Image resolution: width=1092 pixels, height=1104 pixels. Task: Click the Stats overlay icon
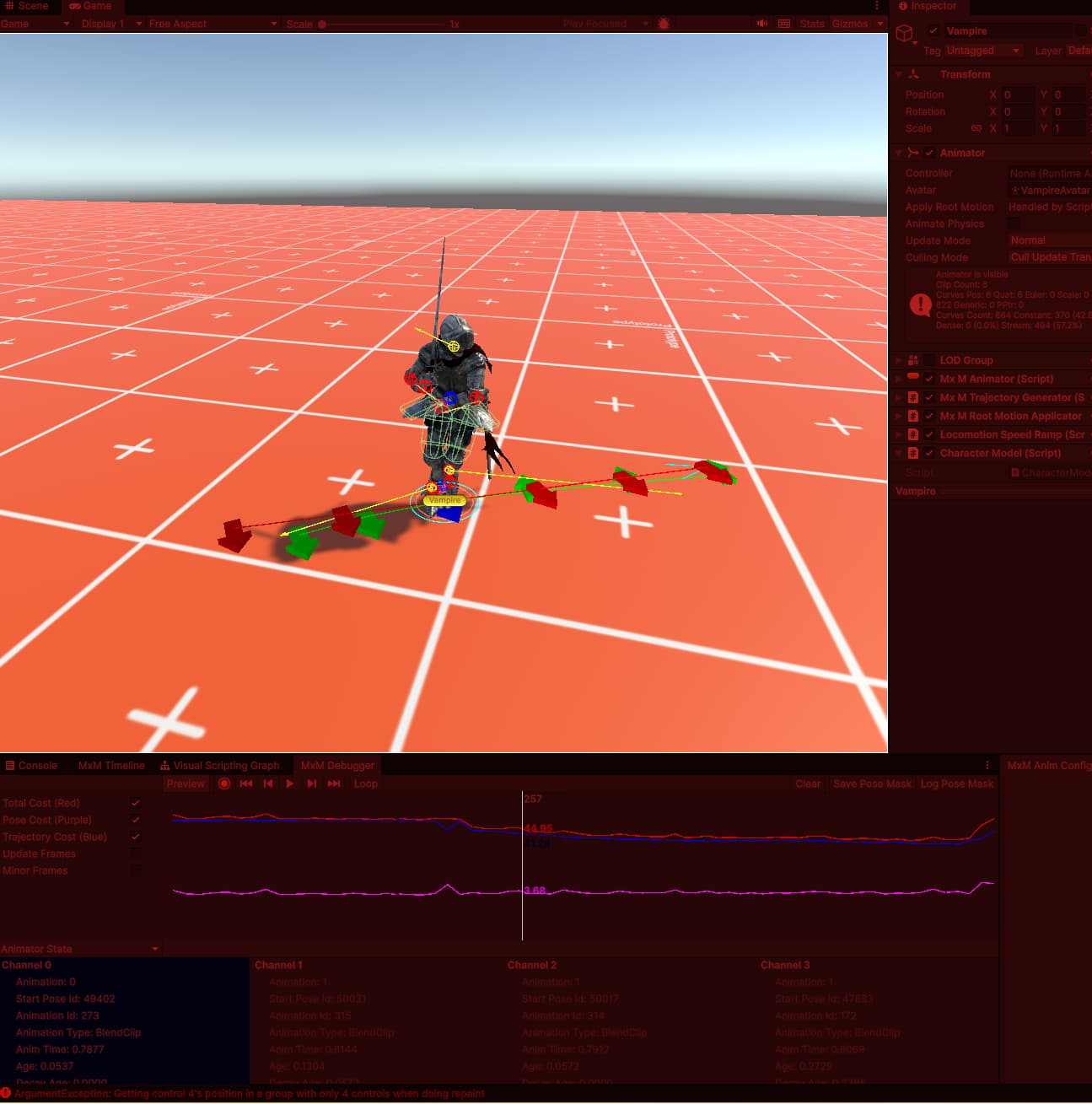coord(811,24)
